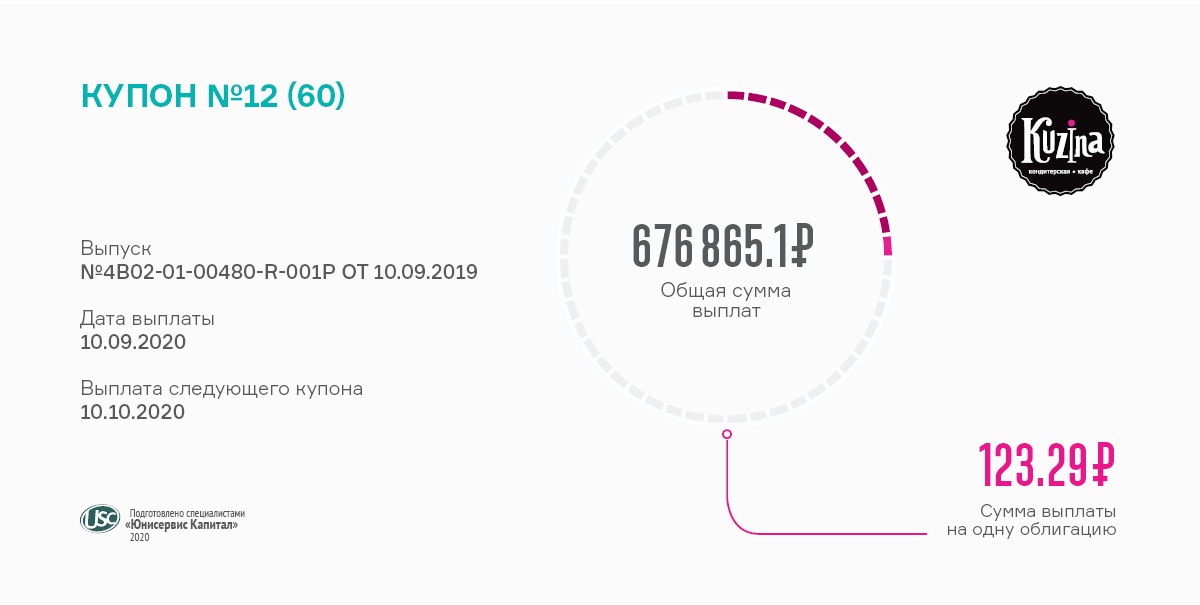1200x605 pixels.
Task: Click the USC green logo icon
Action: (100, 518)
